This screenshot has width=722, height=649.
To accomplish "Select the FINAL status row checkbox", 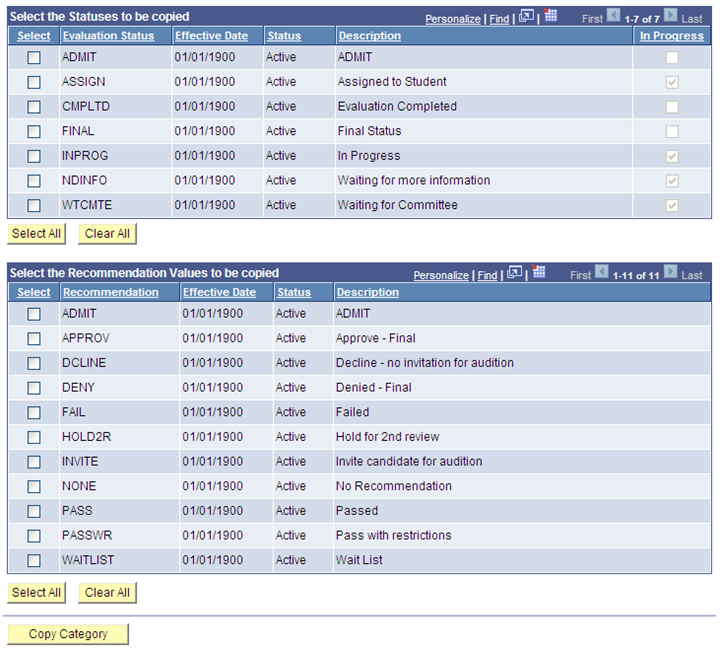I will pyautogui.click(x=34, y=132).
